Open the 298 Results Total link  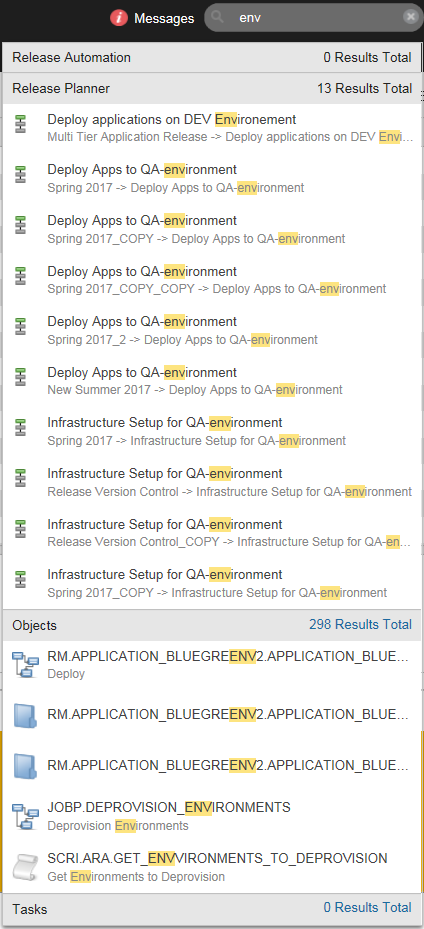360,624
